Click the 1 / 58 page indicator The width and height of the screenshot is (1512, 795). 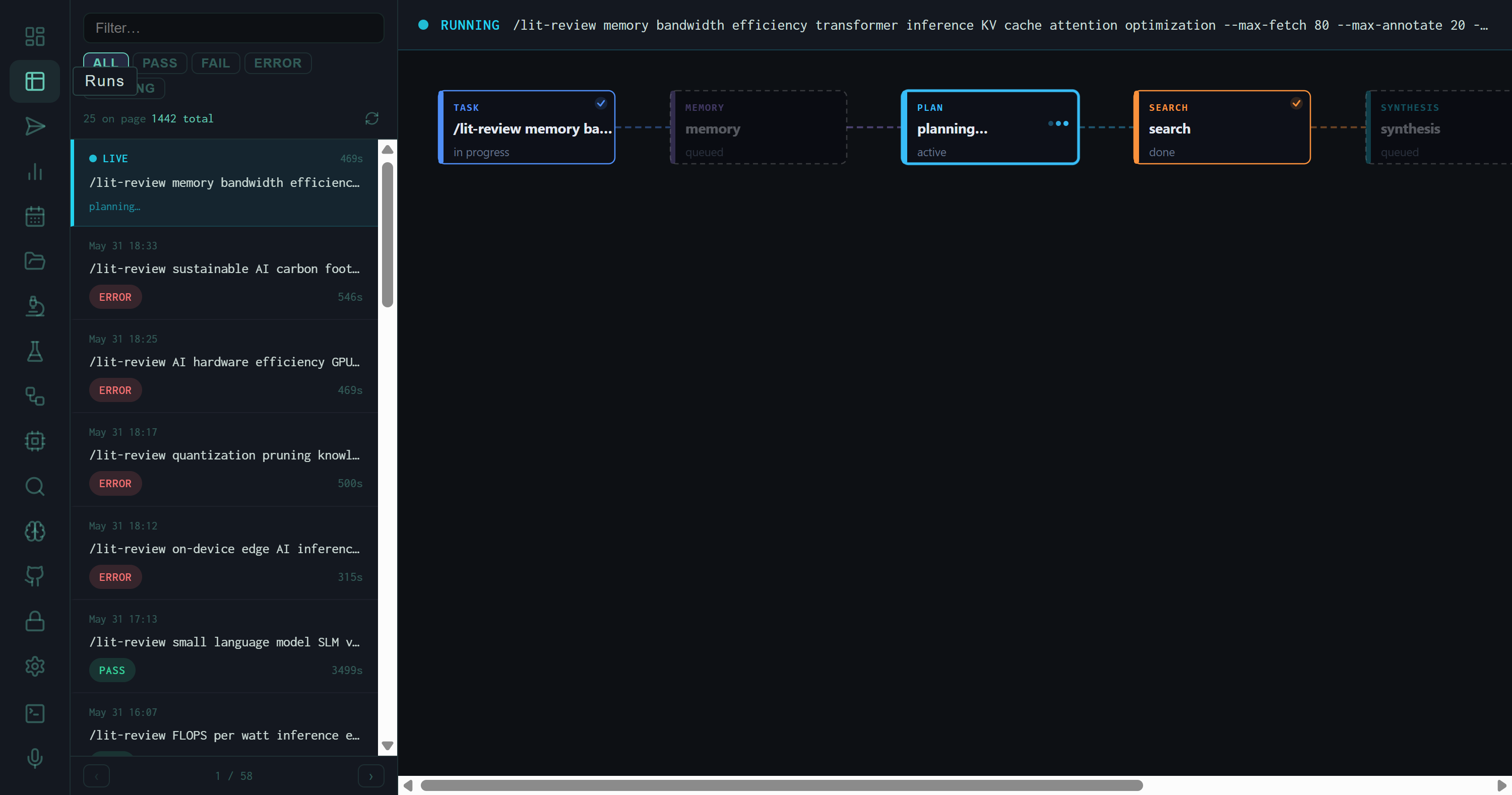234,776
